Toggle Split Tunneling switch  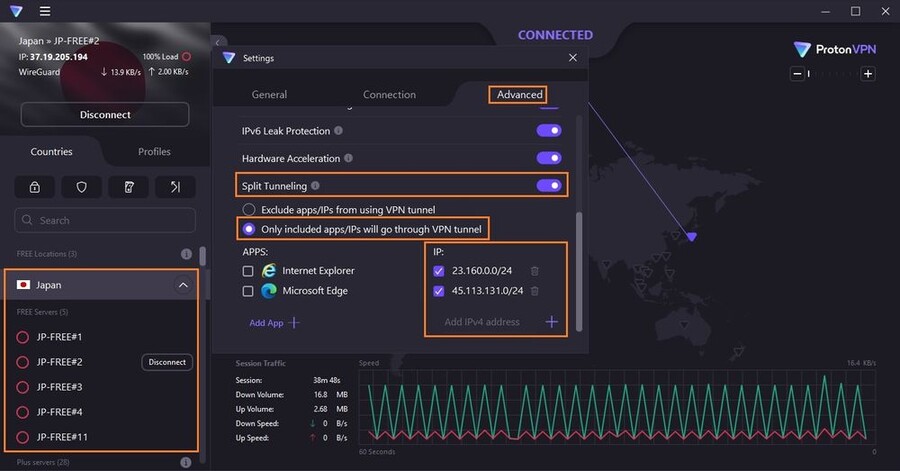[x=549, y=185]
